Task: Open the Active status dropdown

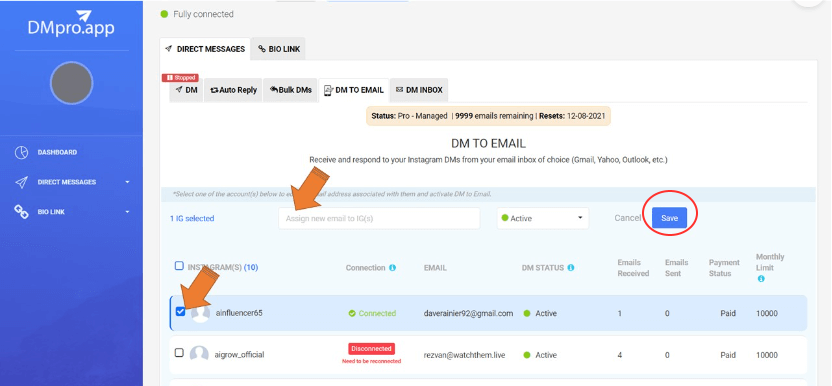Action: (x=542, y=218)
